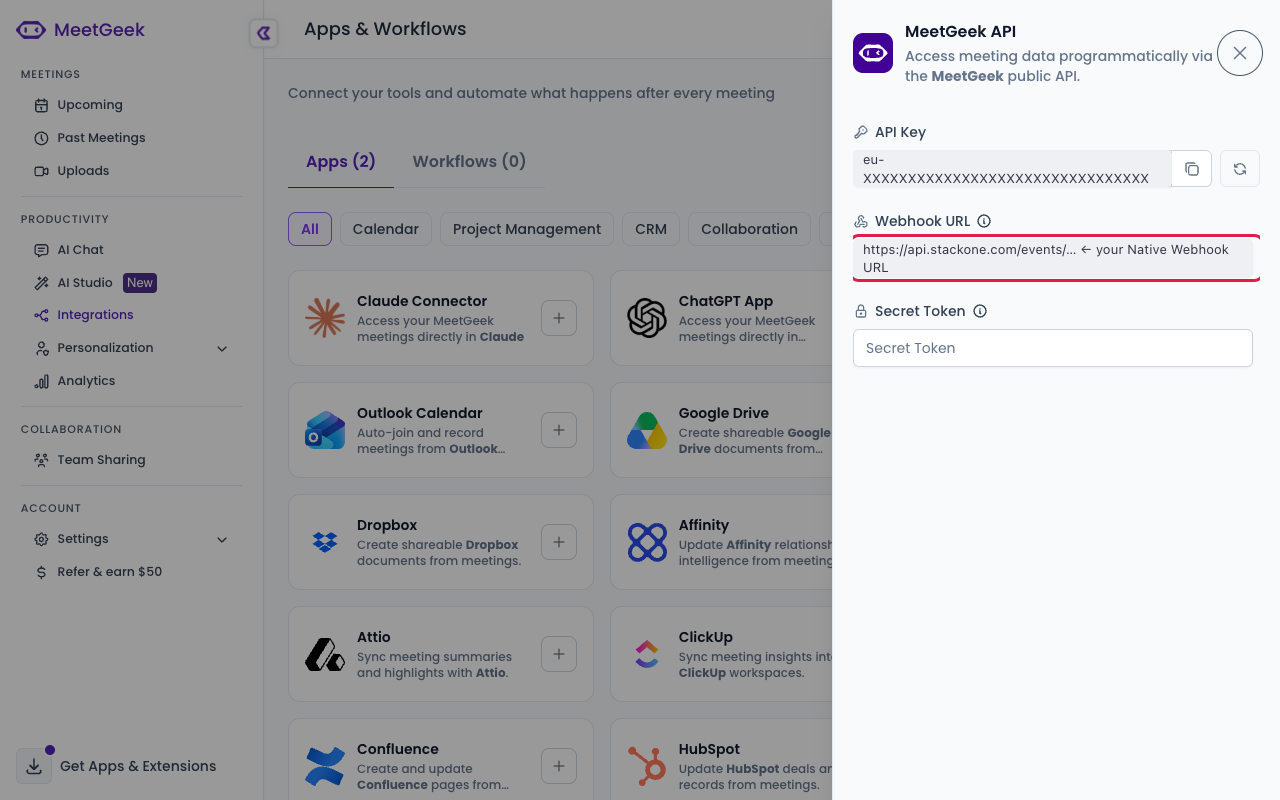1280x800 pixels.
Task: Click the ClickUp logo icon
Action: pos(647,654)
